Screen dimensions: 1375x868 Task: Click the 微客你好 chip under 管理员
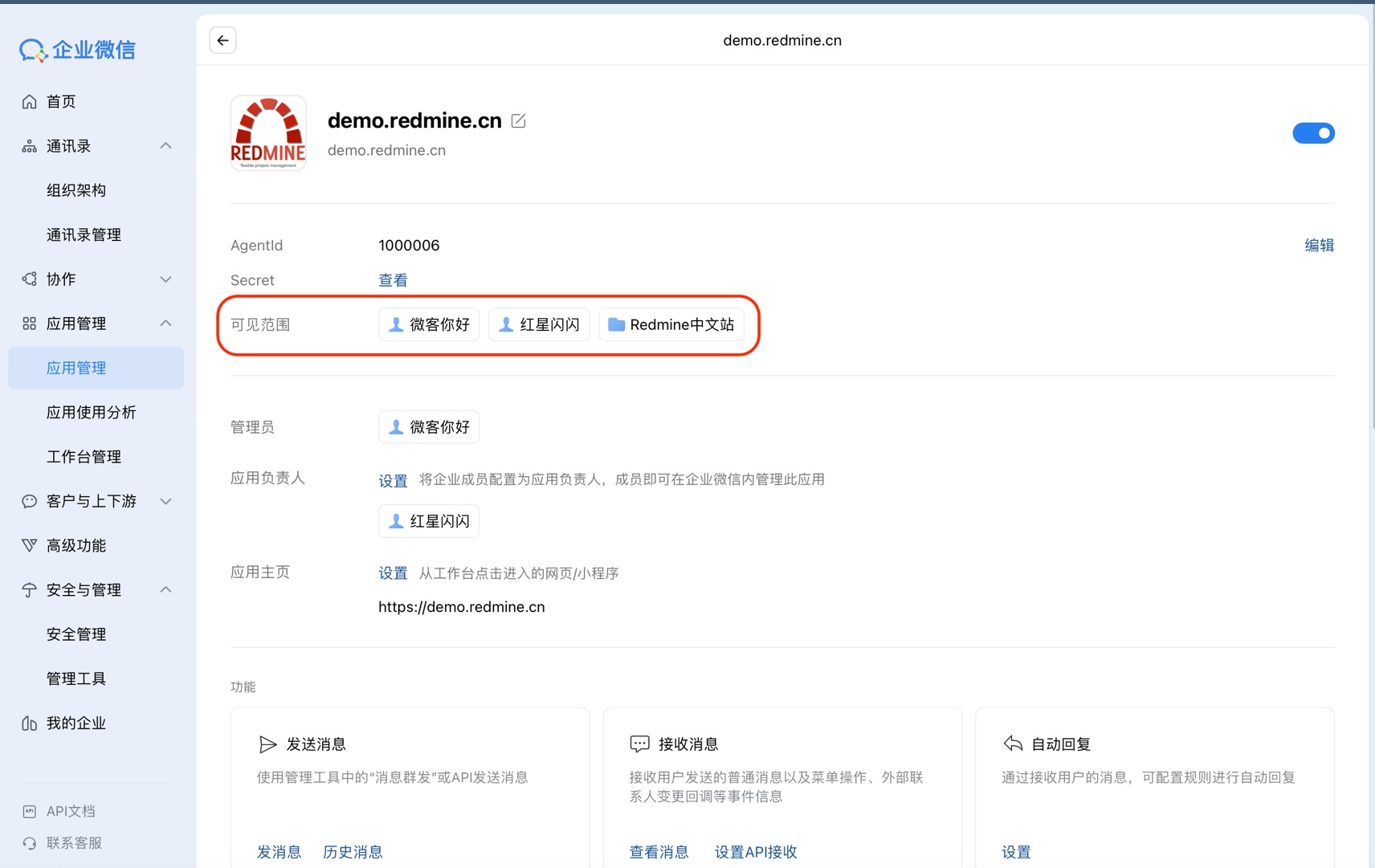[x=429, y=427]
